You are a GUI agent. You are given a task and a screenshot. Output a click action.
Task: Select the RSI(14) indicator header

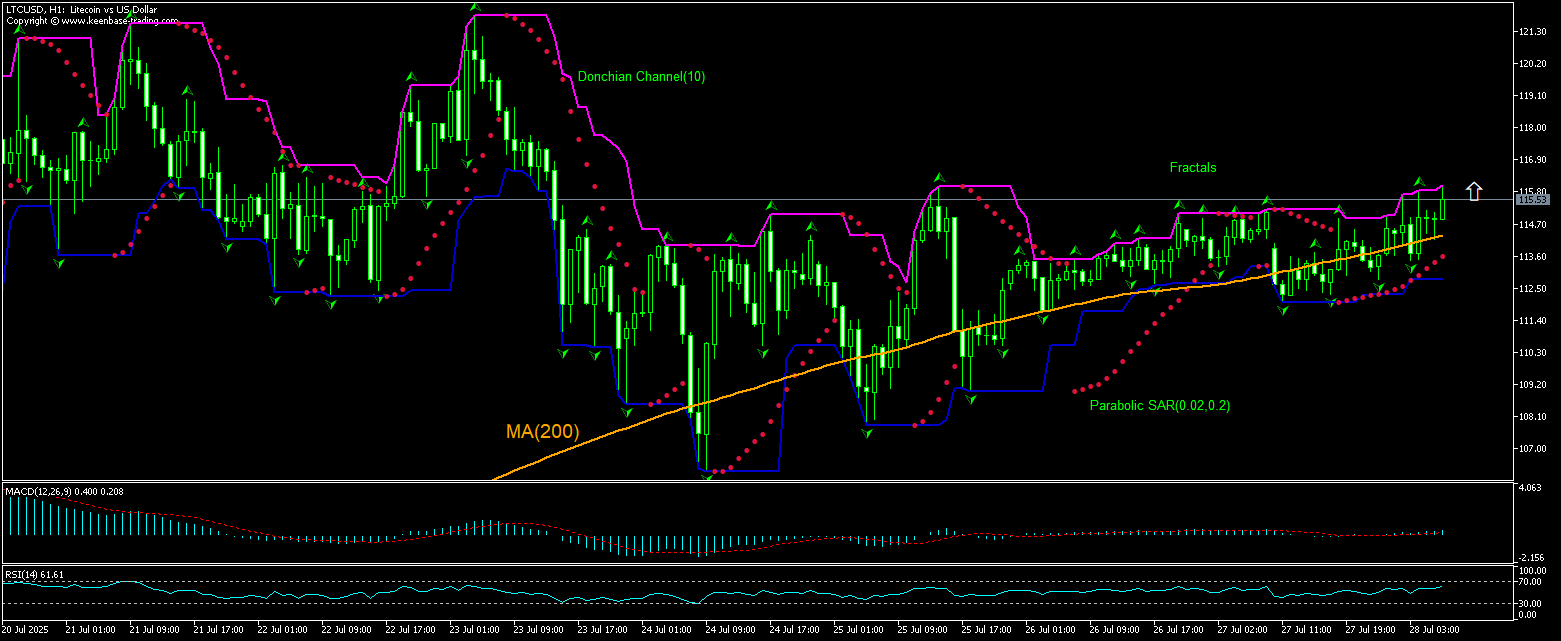[x=35, y=574]
